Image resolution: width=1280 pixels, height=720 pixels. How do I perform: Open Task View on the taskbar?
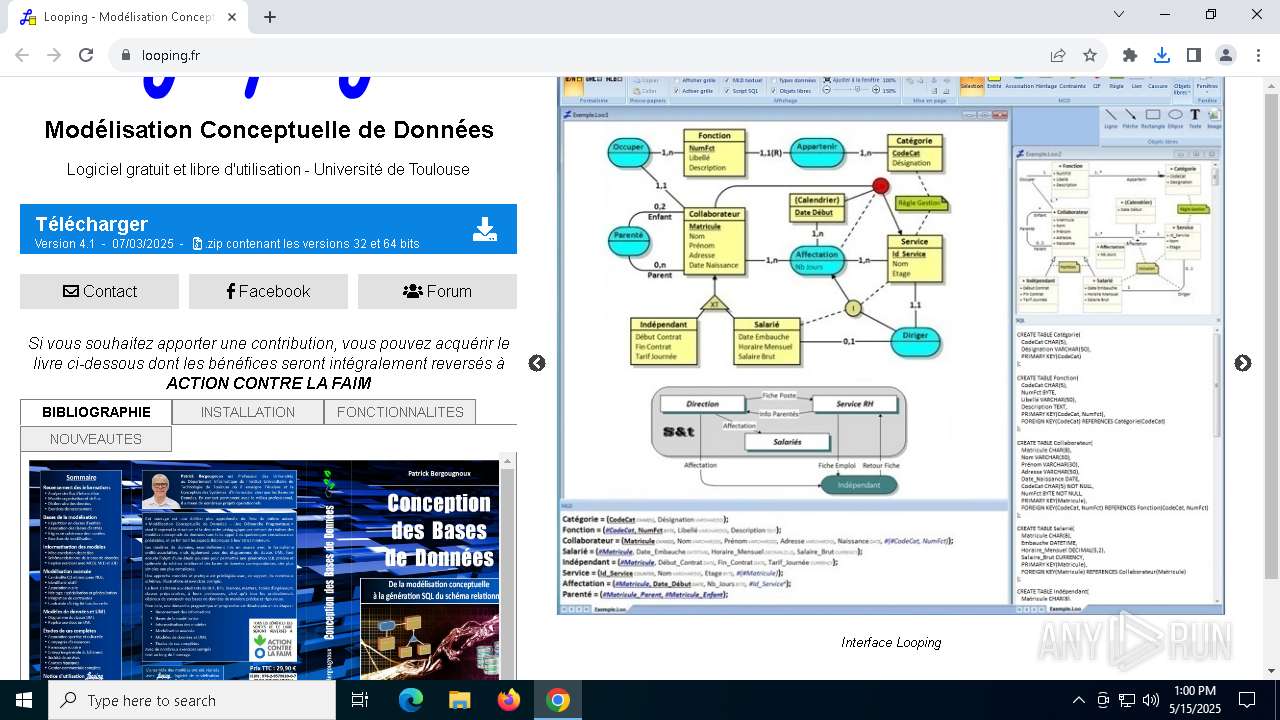[360, 700]
